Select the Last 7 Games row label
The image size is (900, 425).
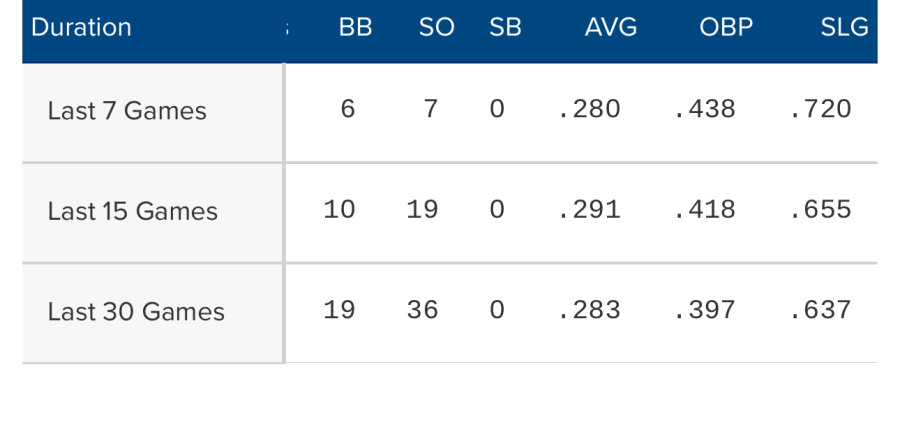tap(127, 111)
